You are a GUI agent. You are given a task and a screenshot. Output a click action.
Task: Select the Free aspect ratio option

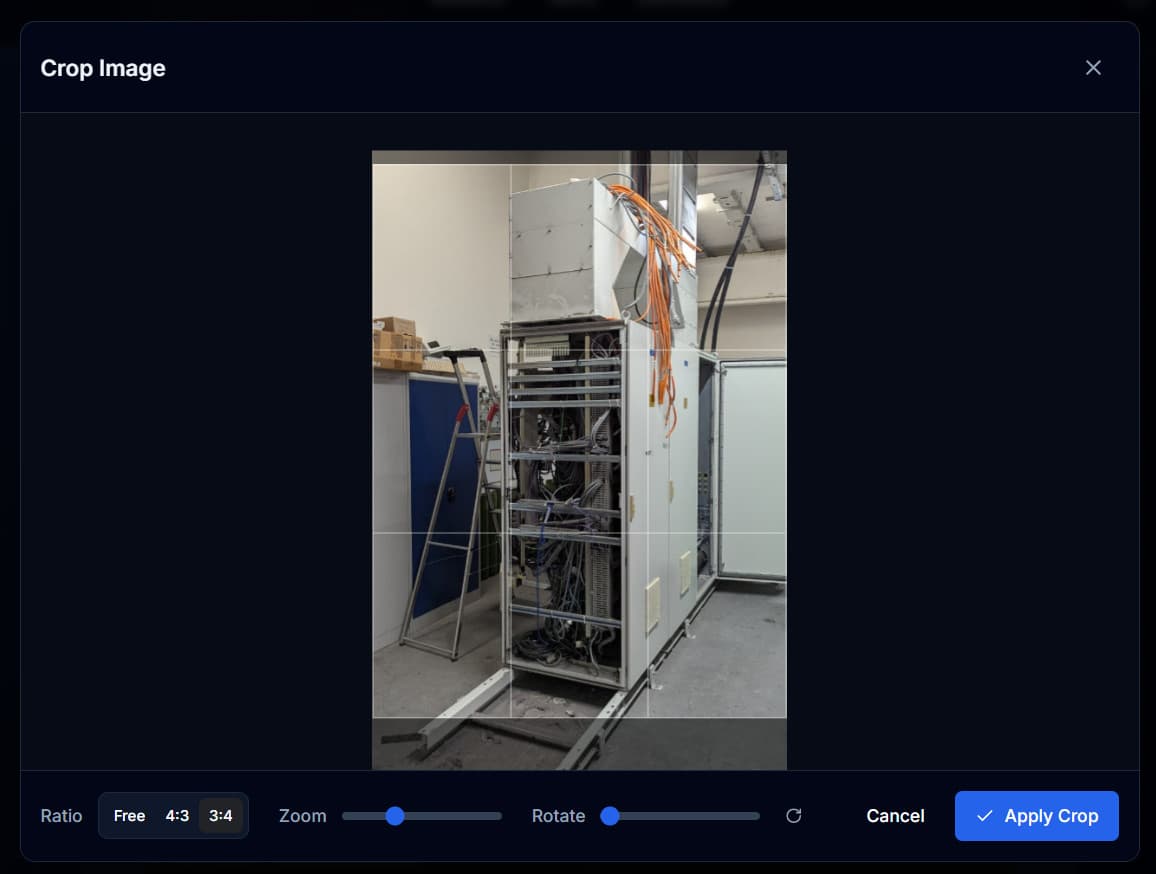coord(129,816)
